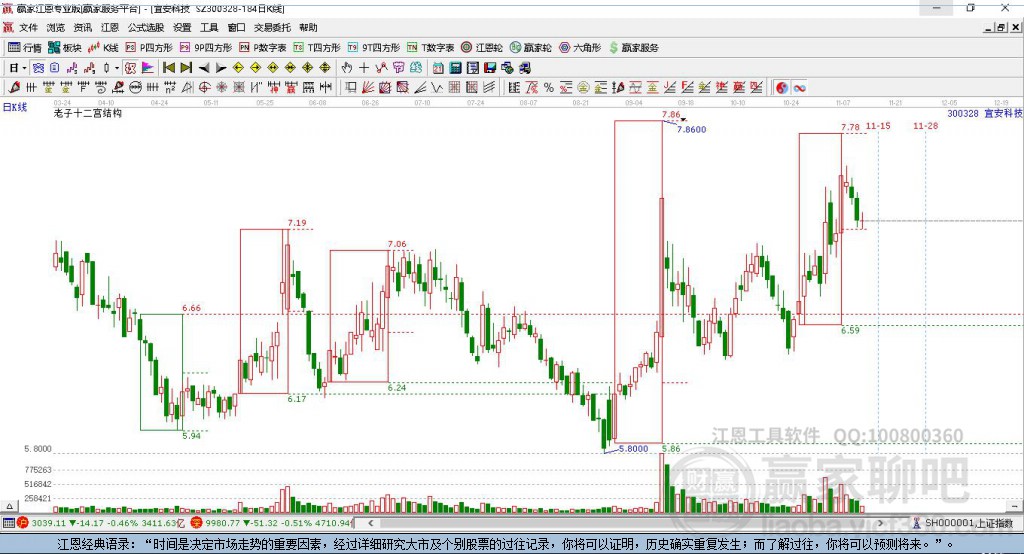This screenshot has height=554, width=1024.
Task: Click the SH000001 上证指数 status item
Action: point(963,523)
